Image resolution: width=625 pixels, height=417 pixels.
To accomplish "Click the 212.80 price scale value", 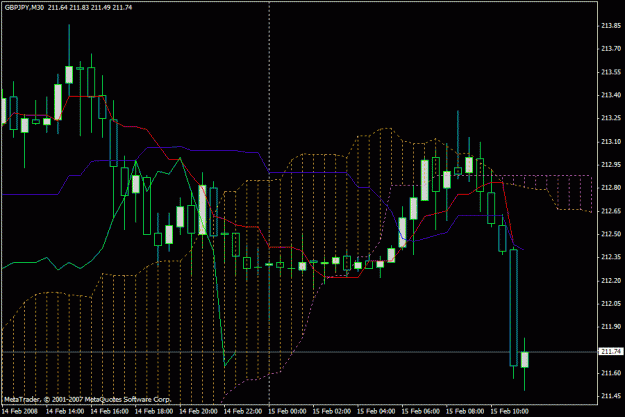I will (611, 187).
